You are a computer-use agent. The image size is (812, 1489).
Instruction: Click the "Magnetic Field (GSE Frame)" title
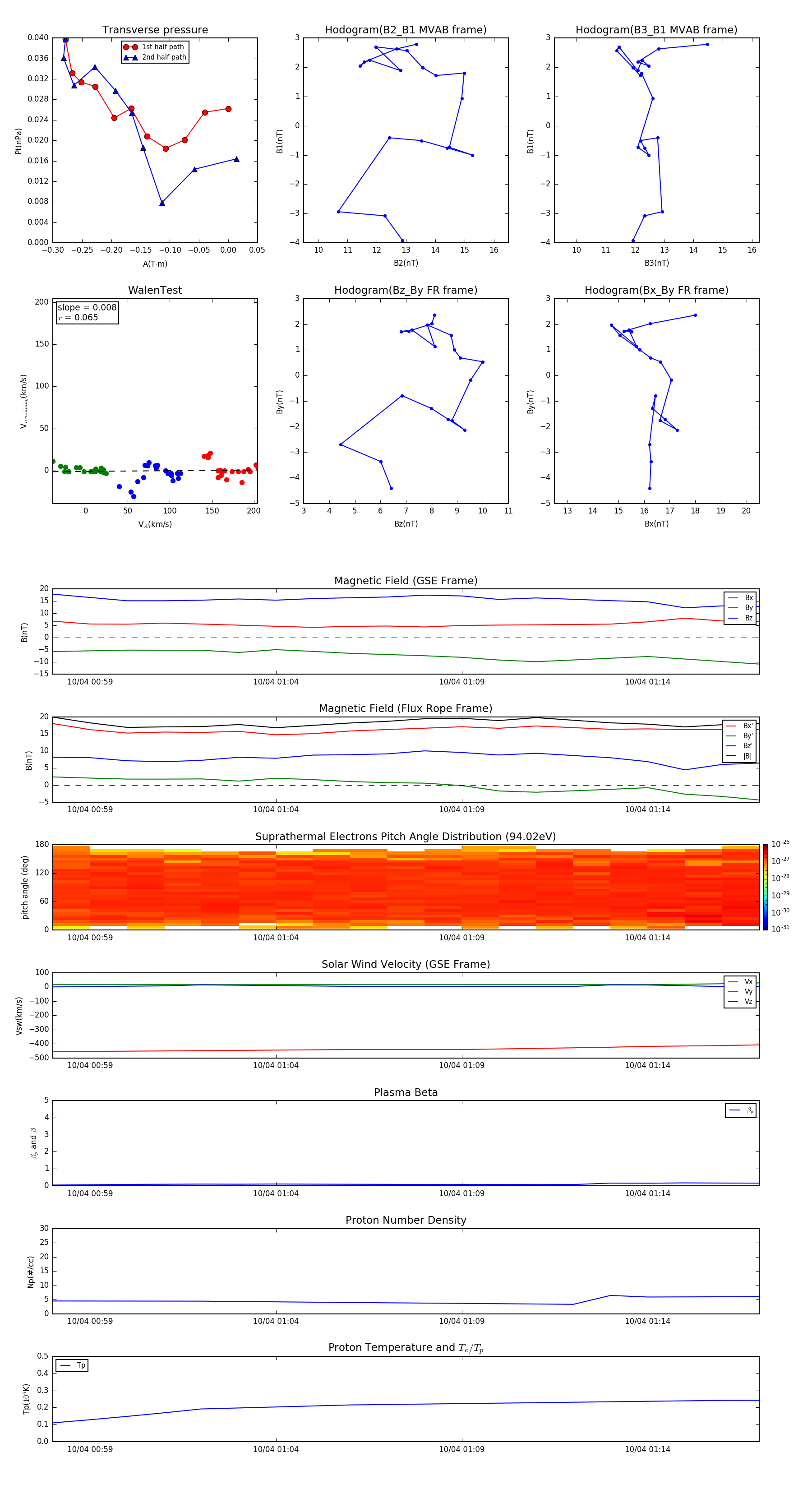[x=406, y=581]
